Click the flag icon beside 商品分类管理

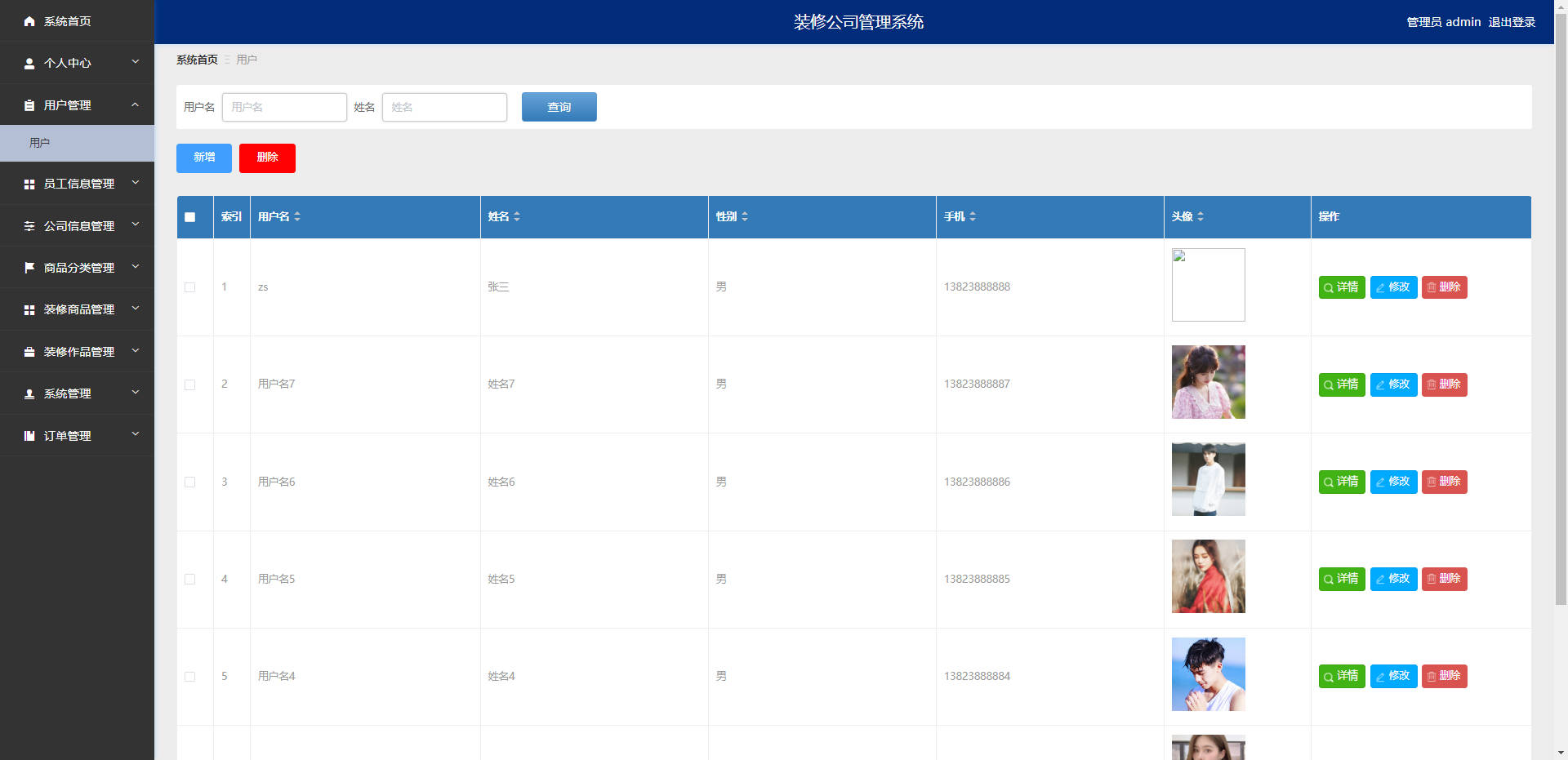tap(29, 268)
